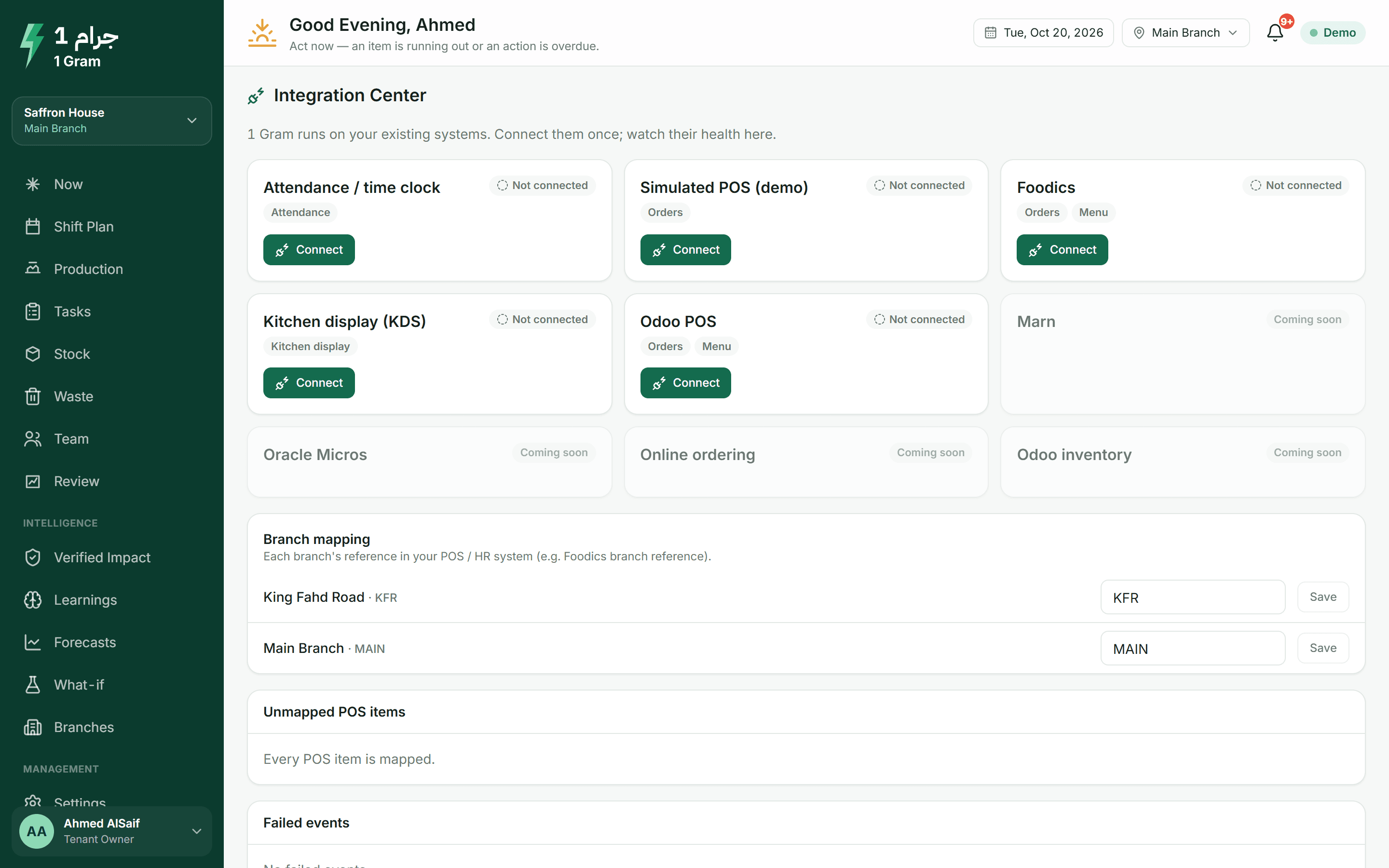
Task: Click the MAIN branch reference field
Action: click(x=1192, y=648)
